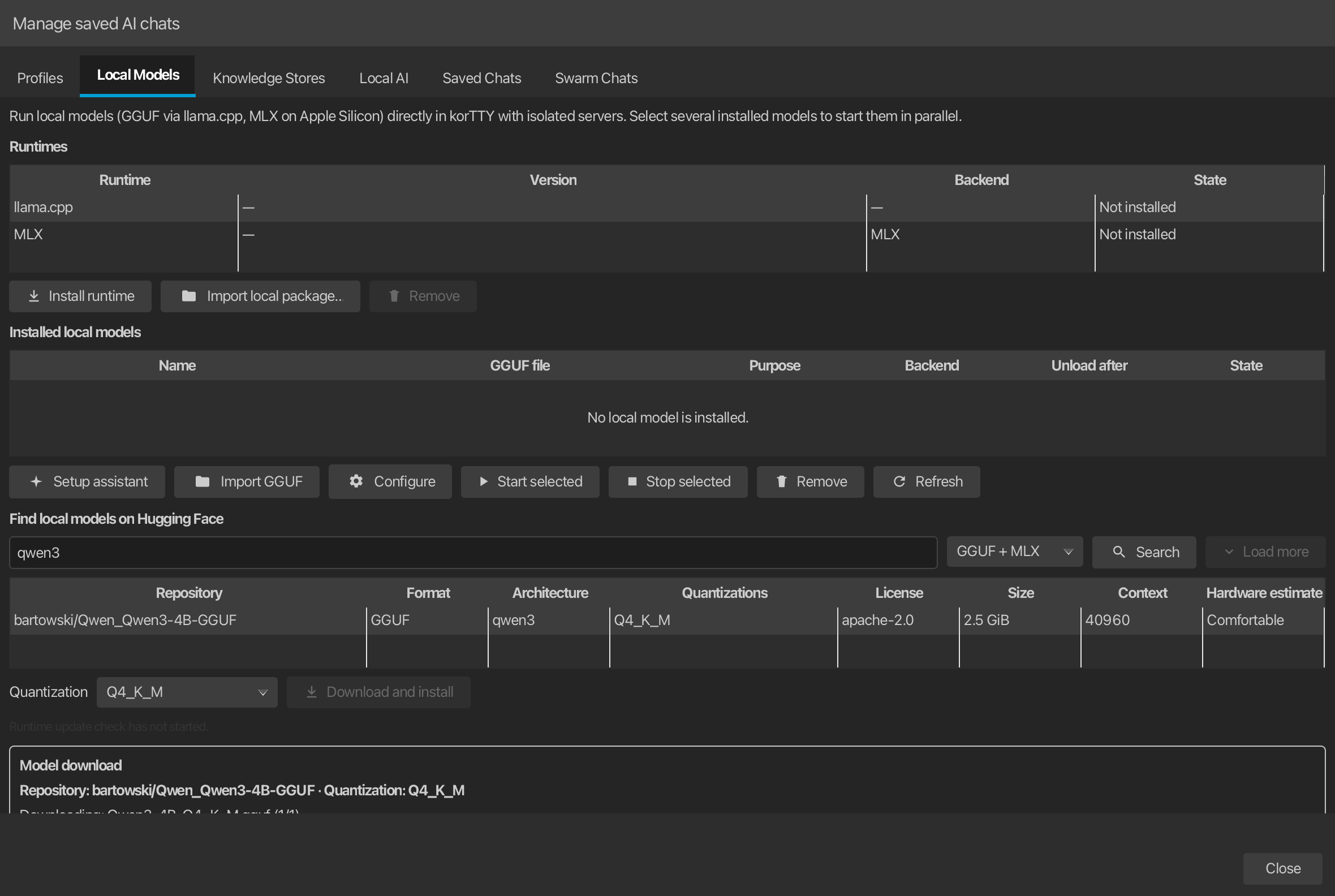Click the sparkle icon on Setup assistant

pos(36,482)
